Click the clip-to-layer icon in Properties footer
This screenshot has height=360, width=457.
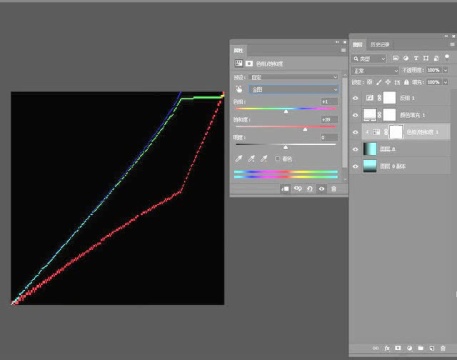pos(285,189)
